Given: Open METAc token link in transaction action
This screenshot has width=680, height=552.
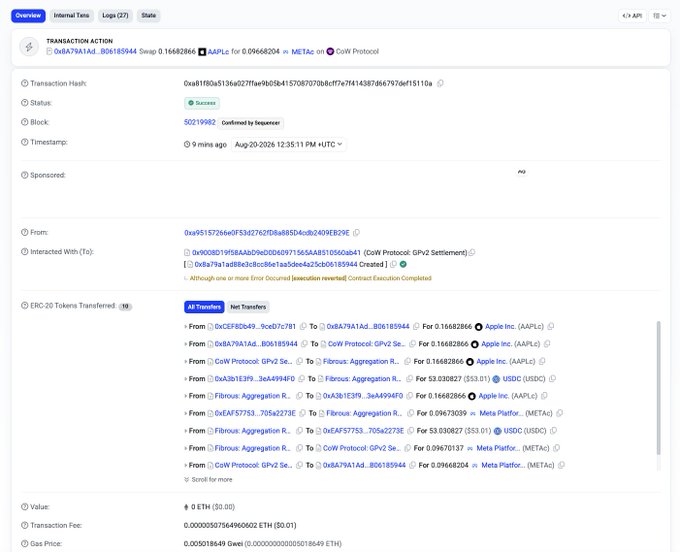Looking at the screenshot, I should (x=303, y=52).
